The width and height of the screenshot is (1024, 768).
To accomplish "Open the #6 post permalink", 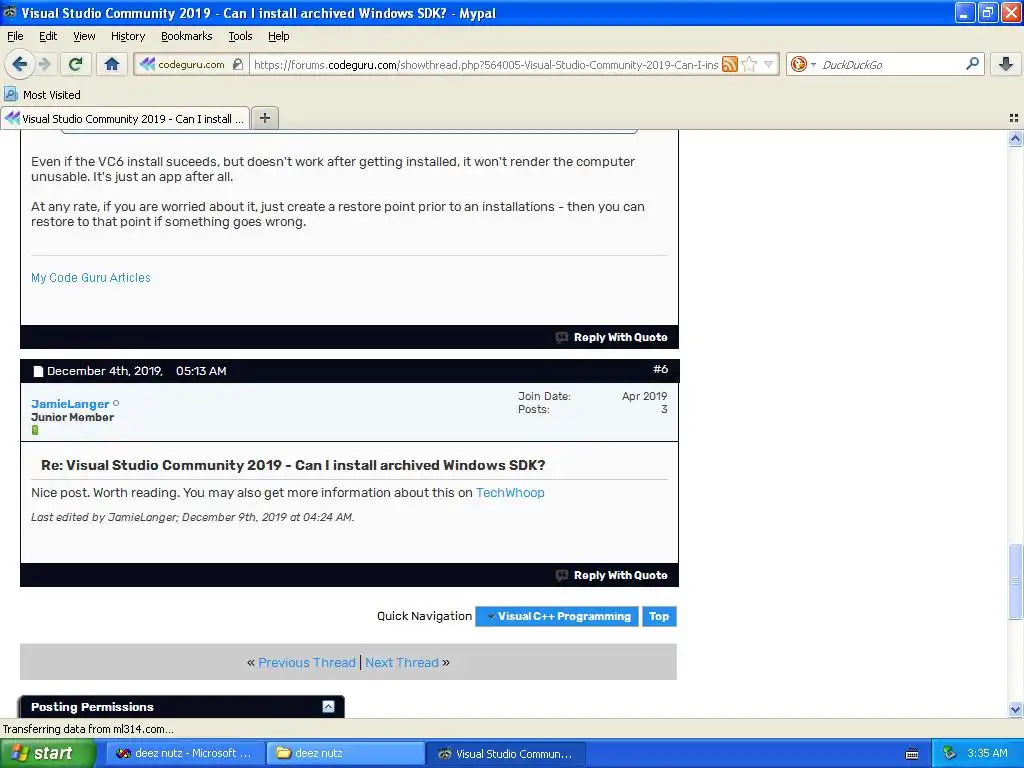I will pos(660,369).
